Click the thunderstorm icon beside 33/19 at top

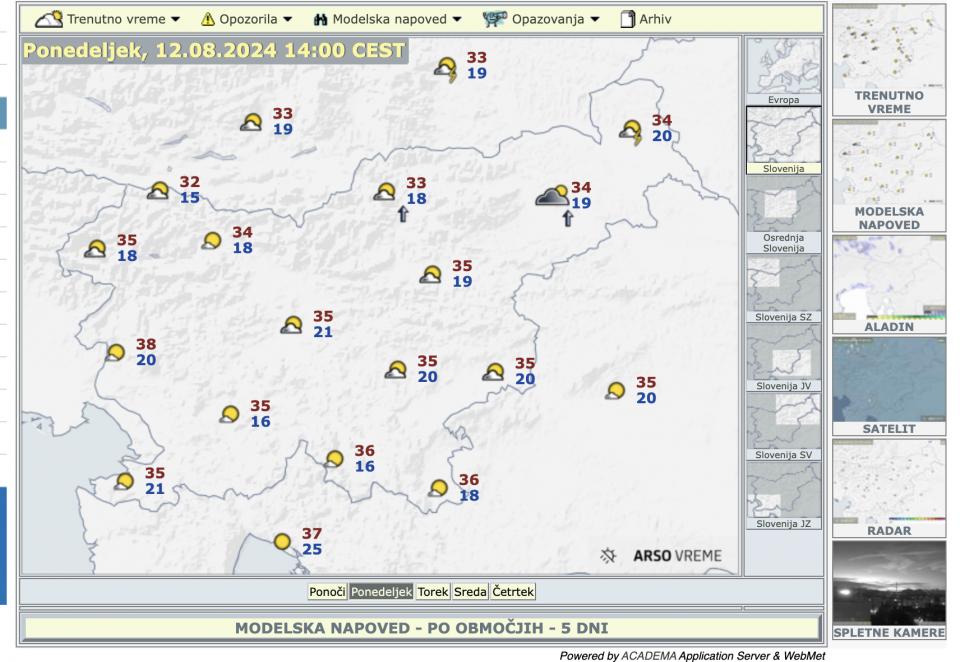click(446, 69)
